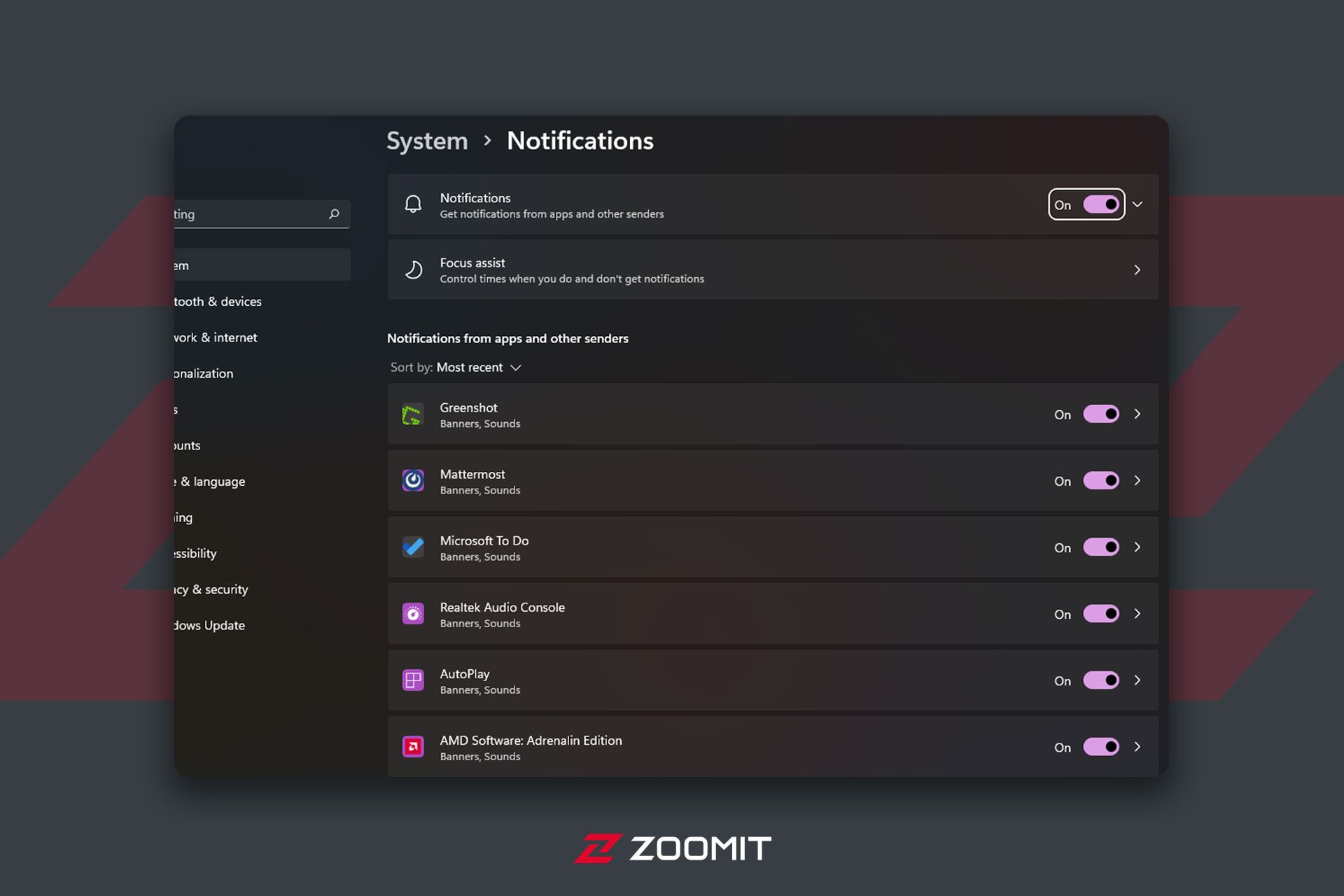Click the notifications bell icon
This screenshot has width=1344, height=896.
click(x=413, y=204)
